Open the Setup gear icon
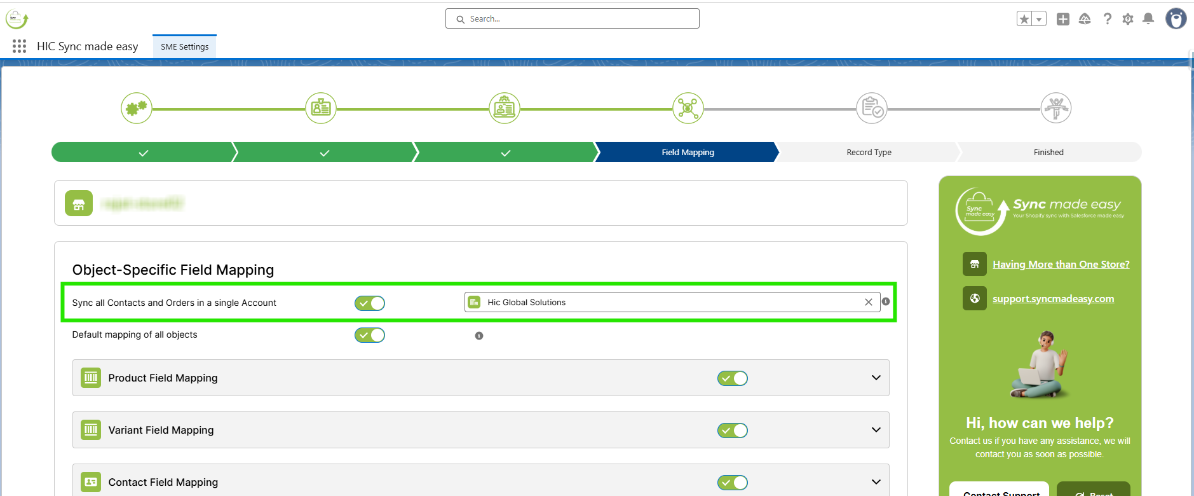This screenshot has height=496, width=1194. point(1128,19)
